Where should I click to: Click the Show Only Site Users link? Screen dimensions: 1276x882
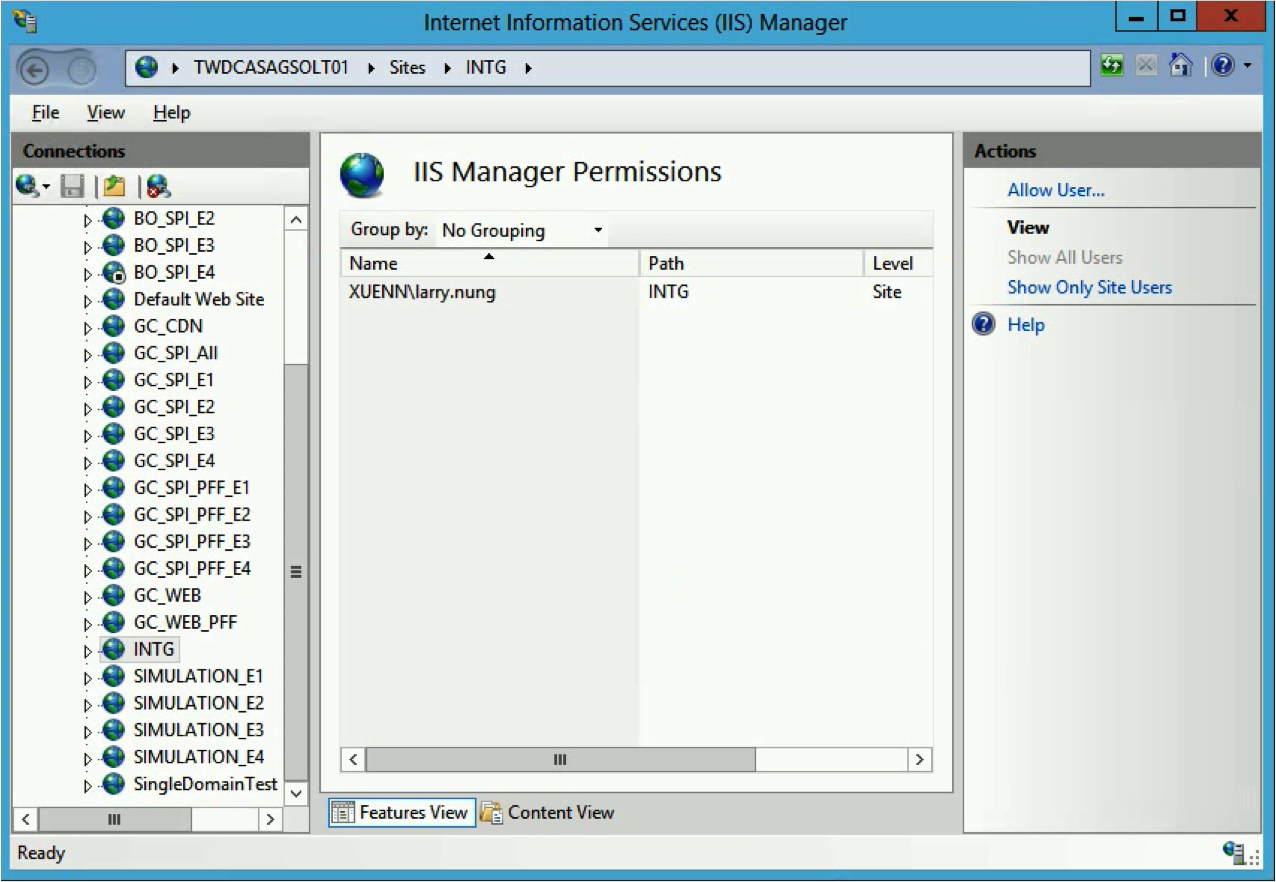1090,287
